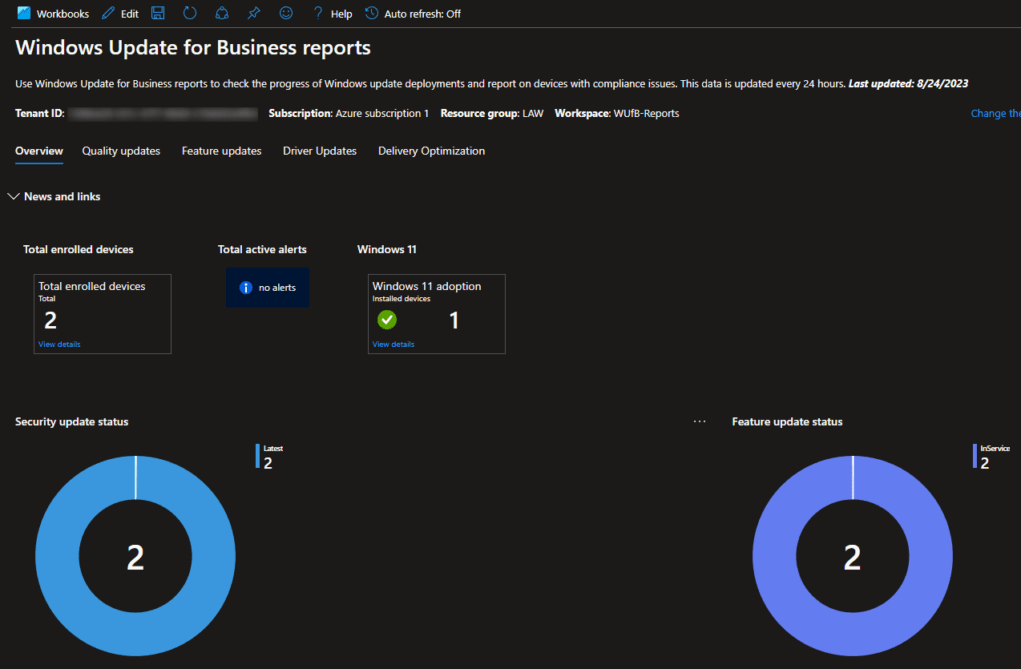Select the Delivery Optimization tab

431,151
